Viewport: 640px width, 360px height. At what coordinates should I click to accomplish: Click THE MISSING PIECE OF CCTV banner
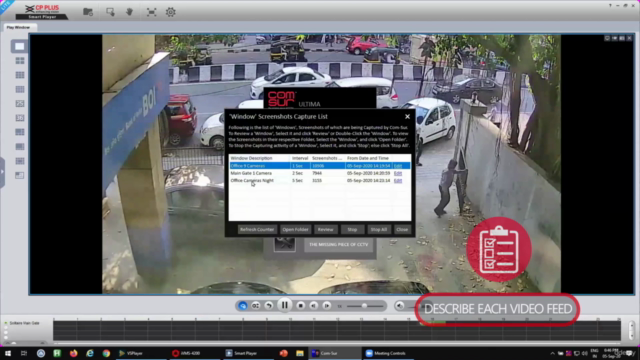pos(338,244)
